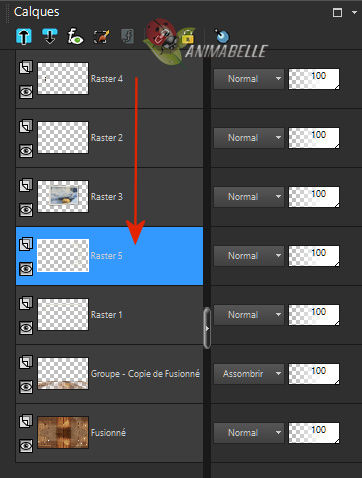Image resolution: width=362 pixels, height=478 pixels.
Task: Open blend mode dropdown for Raster 5
Action: [249, 256]
